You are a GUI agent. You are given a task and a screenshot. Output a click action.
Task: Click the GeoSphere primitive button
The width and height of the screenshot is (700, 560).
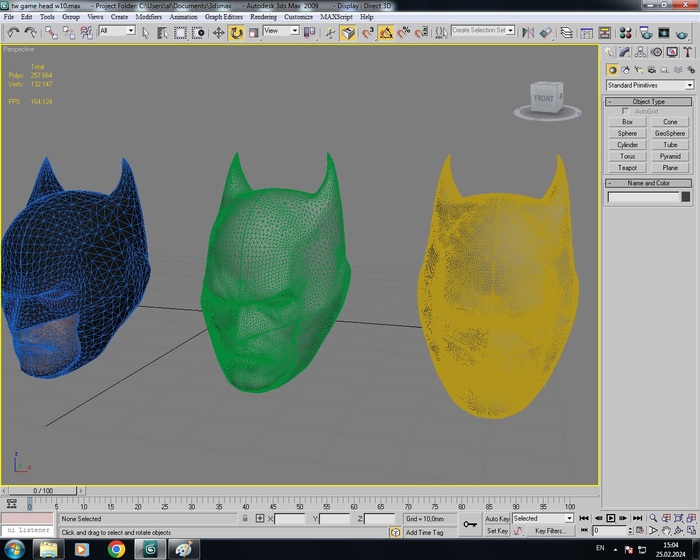670,133
